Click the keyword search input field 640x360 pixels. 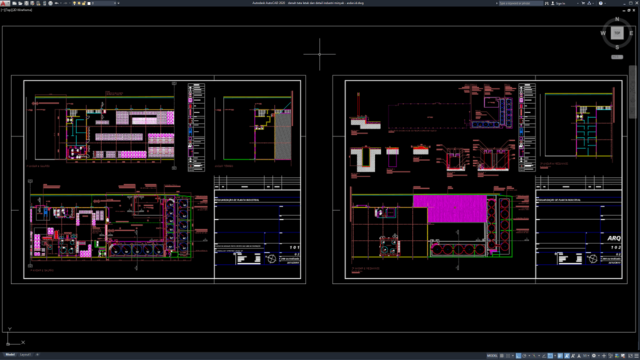(x=521, y=3)
